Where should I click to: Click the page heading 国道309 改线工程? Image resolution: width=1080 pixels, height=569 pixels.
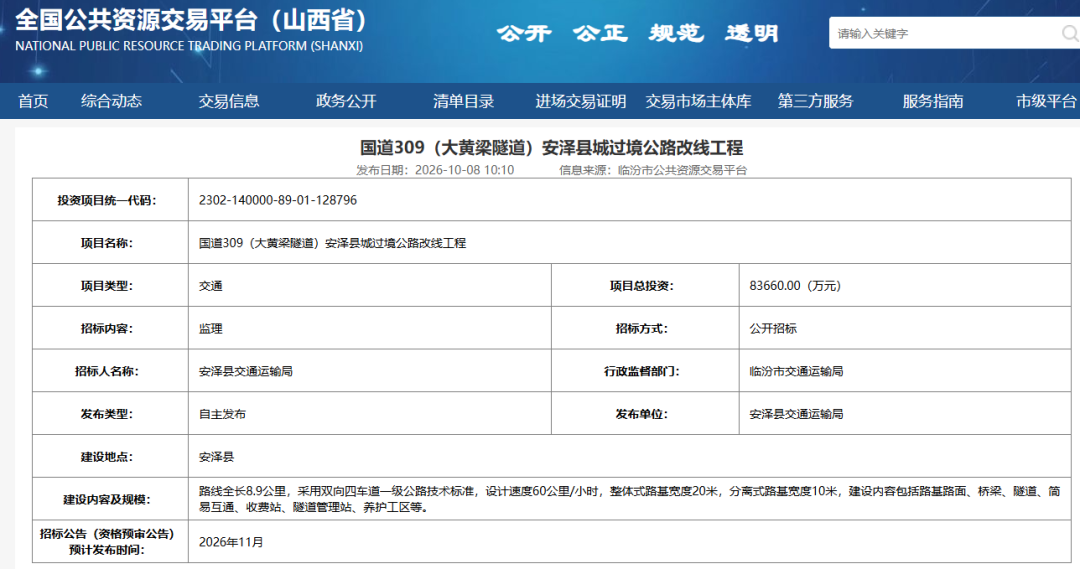[552, 147]
